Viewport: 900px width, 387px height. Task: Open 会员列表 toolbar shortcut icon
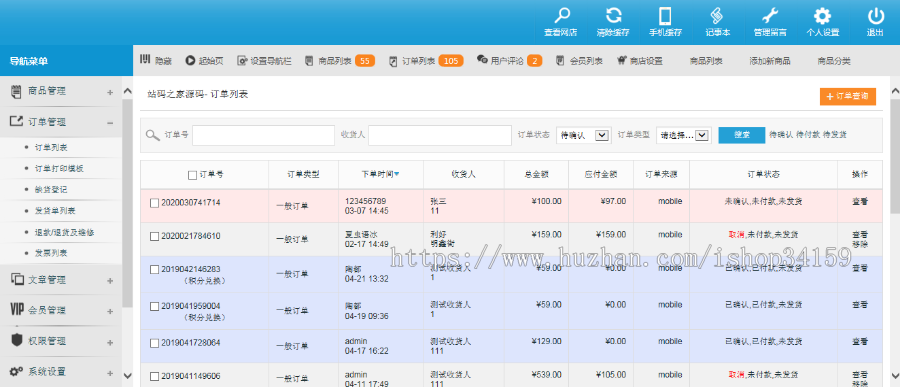click(x=560, y=60)
